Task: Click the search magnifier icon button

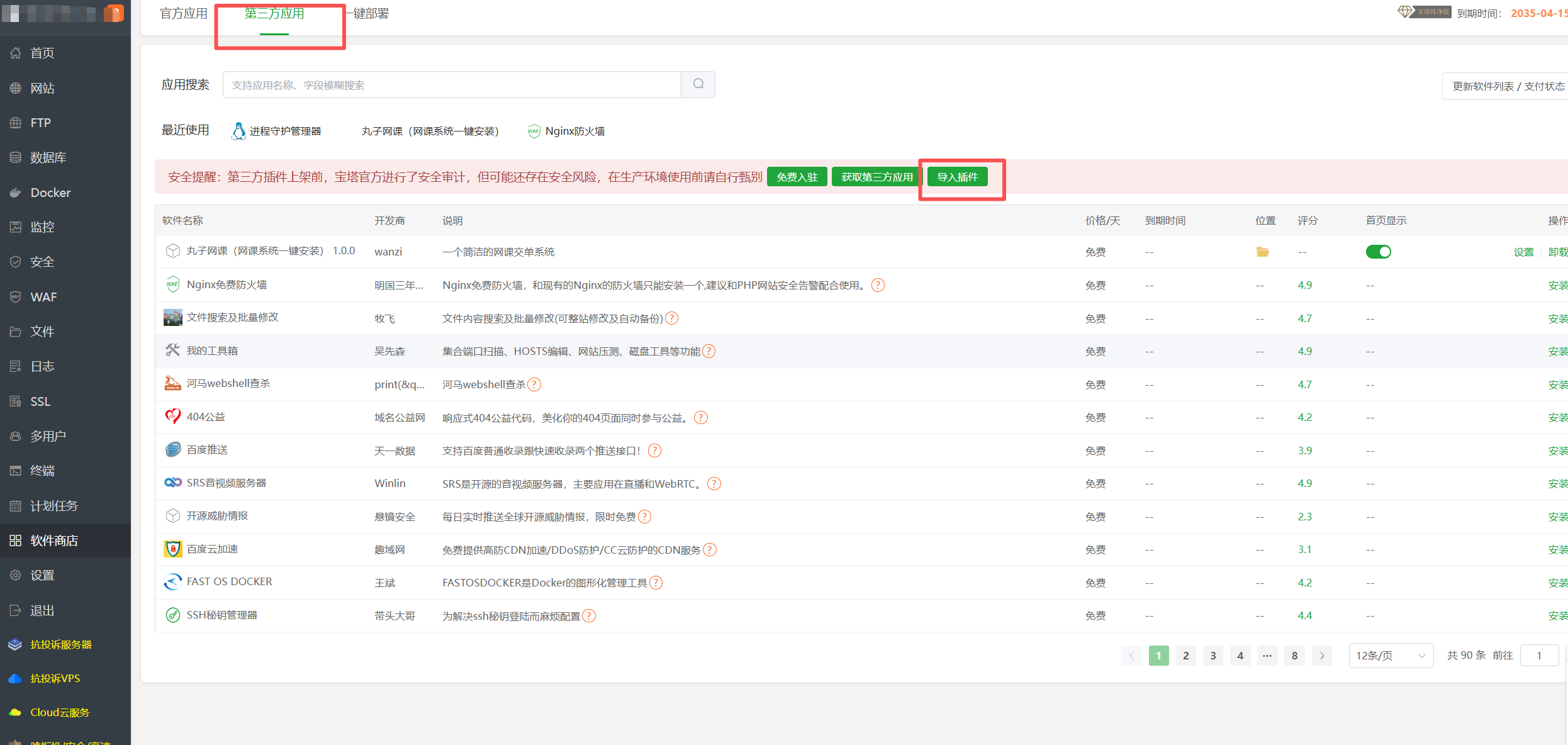Action: (x=698, y=84)
